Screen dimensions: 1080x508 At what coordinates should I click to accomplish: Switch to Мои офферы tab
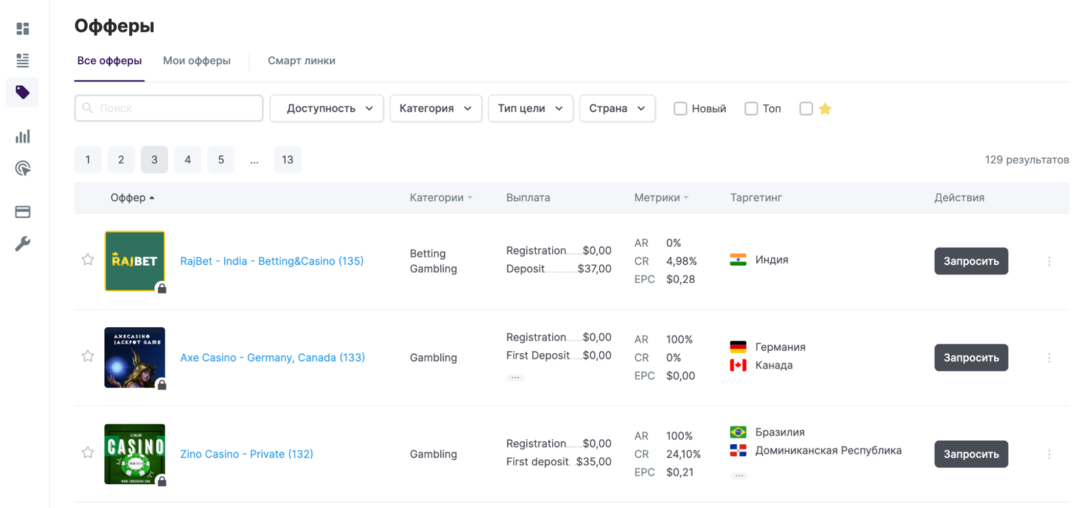(197, 61)
